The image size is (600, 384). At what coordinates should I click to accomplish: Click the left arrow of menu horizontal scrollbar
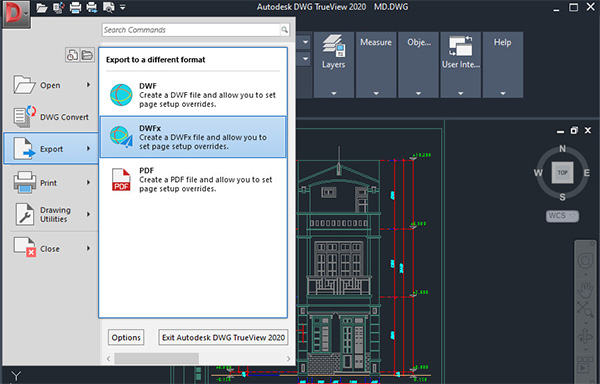pyautogui.click(x=109, y=358)
